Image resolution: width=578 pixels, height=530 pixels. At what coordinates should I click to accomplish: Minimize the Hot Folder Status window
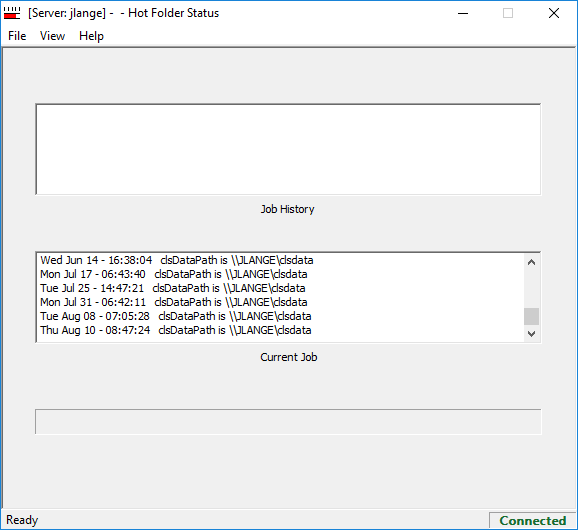(463, 14)
